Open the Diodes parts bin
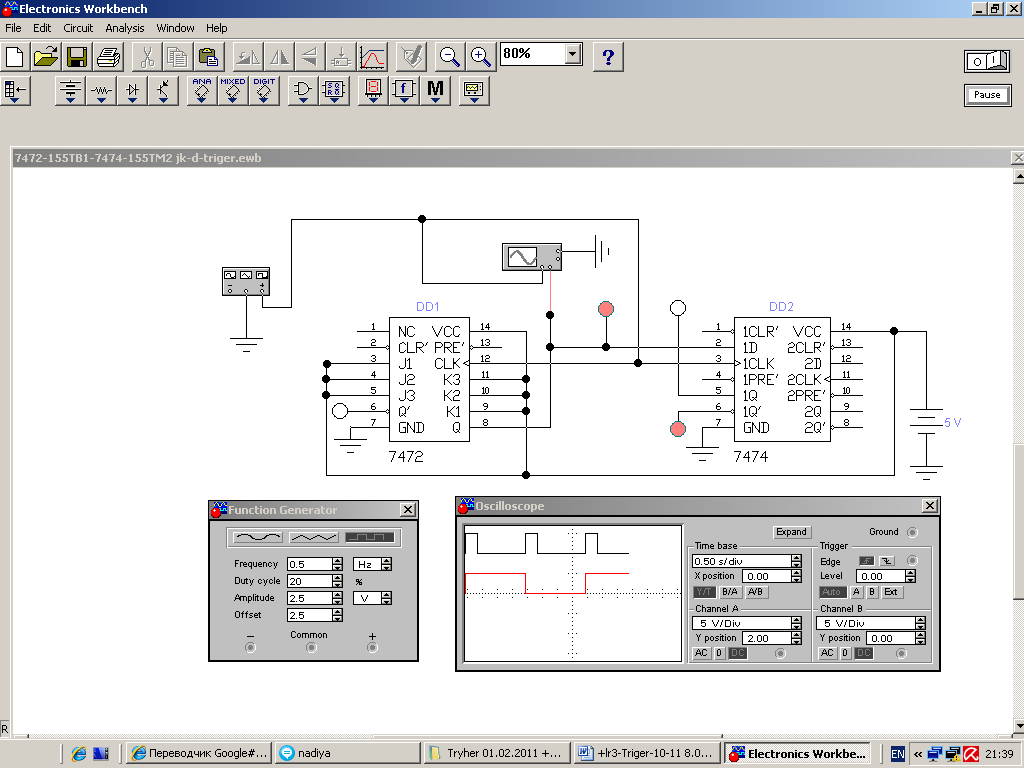Viewport: 1024px width, 768px height. coord(133,91)
